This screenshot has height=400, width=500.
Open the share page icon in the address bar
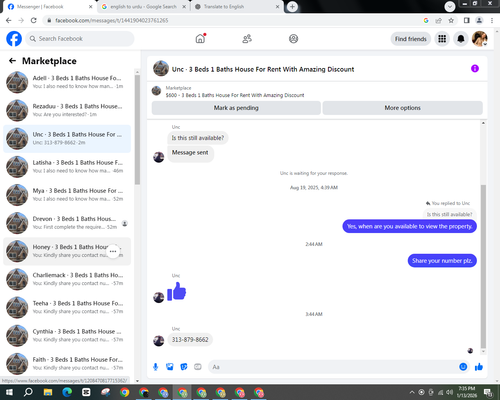(438, 20)
